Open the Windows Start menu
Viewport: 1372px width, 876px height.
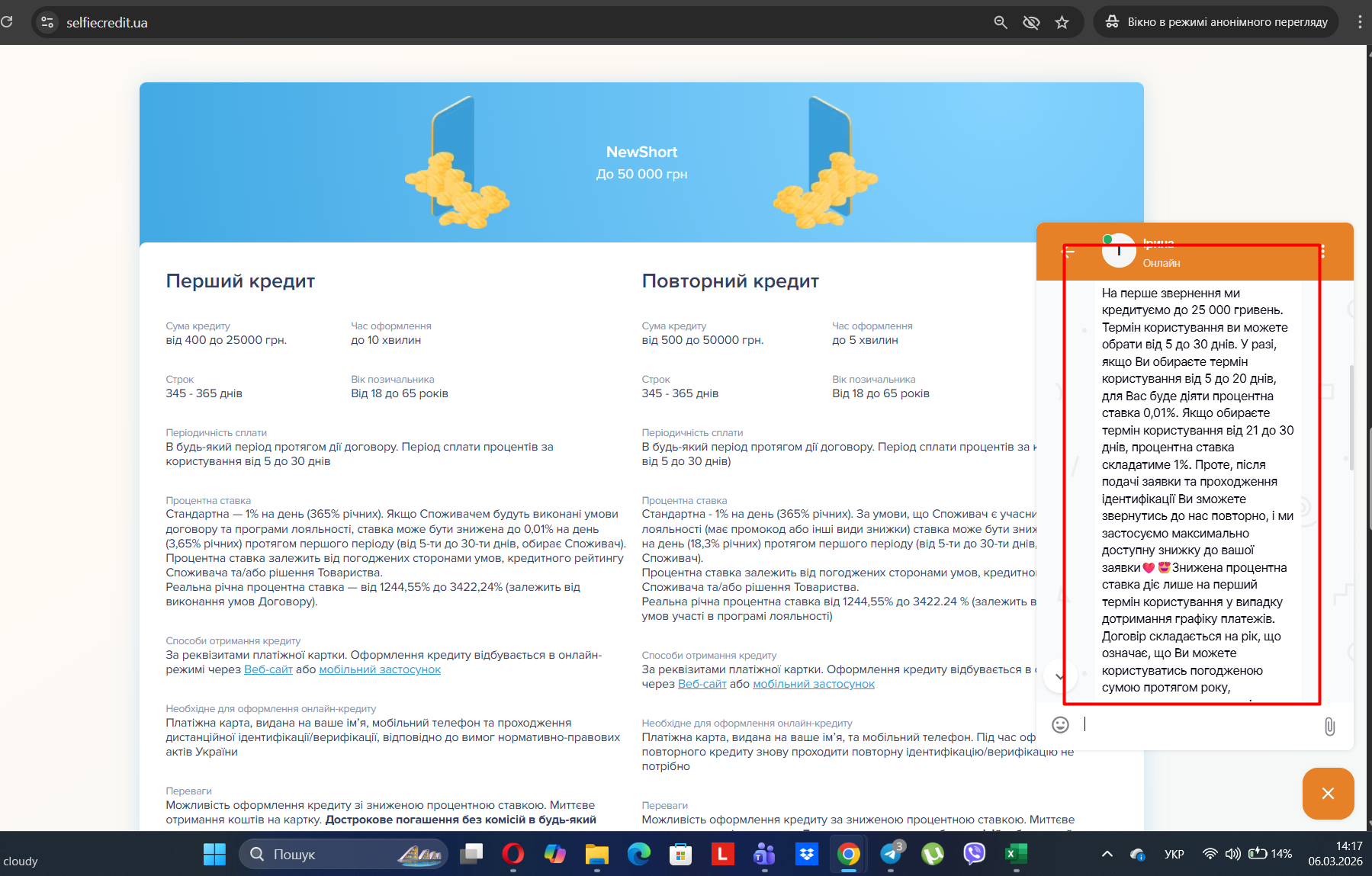click(214, 854)
